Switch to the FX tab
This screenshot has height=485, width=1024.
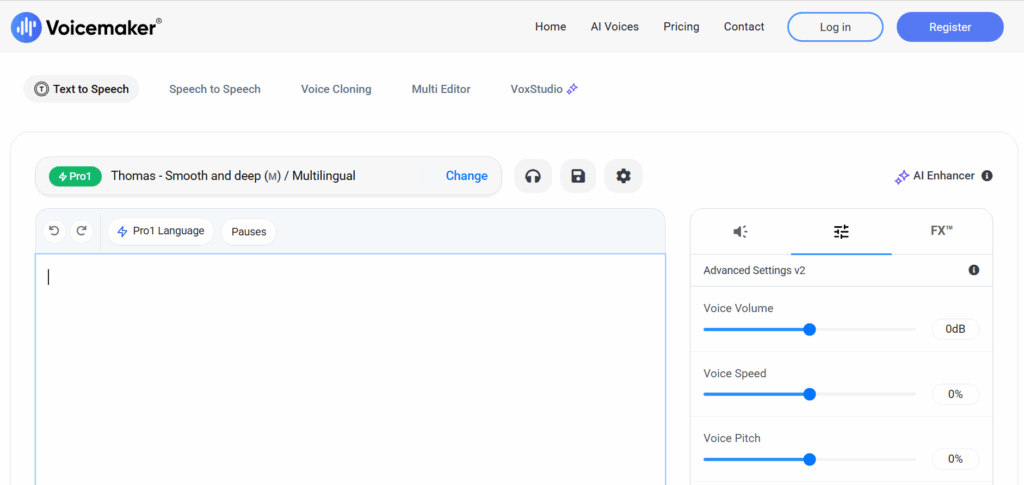pyautogui.click(x=941, y=231)
